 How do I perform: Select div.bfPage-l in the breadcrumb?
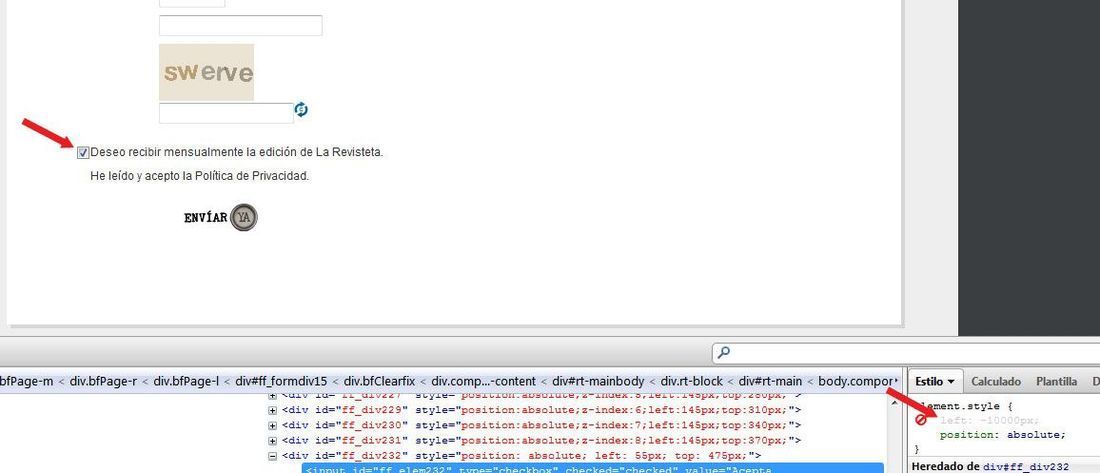coord(186,381)
